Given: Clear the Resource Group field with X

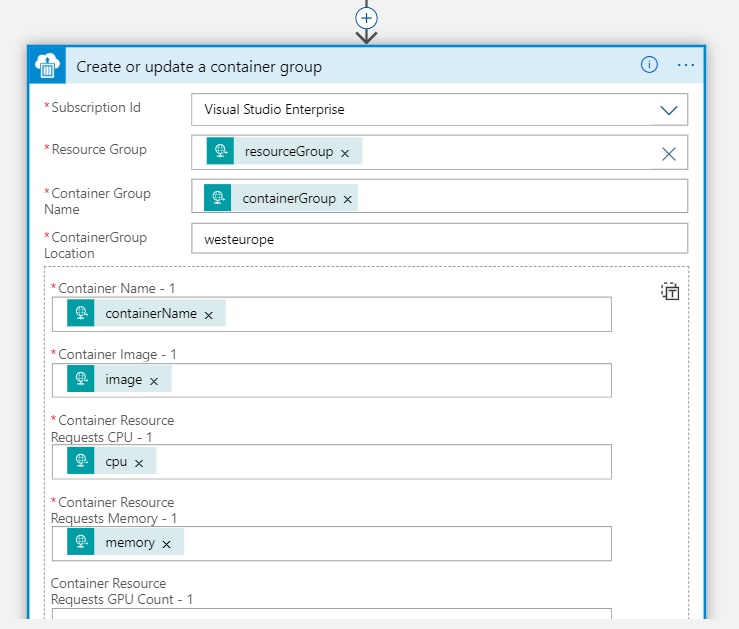Looking at the screenshot, I should [668, 153].
